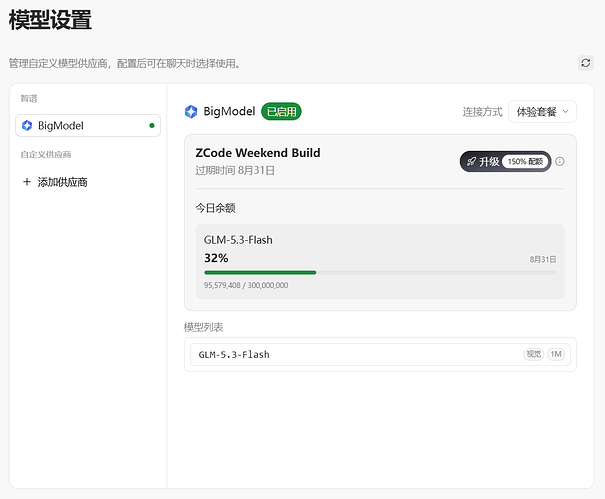
Task: Click the info icon next to upgrade
Action: [559, 161]
